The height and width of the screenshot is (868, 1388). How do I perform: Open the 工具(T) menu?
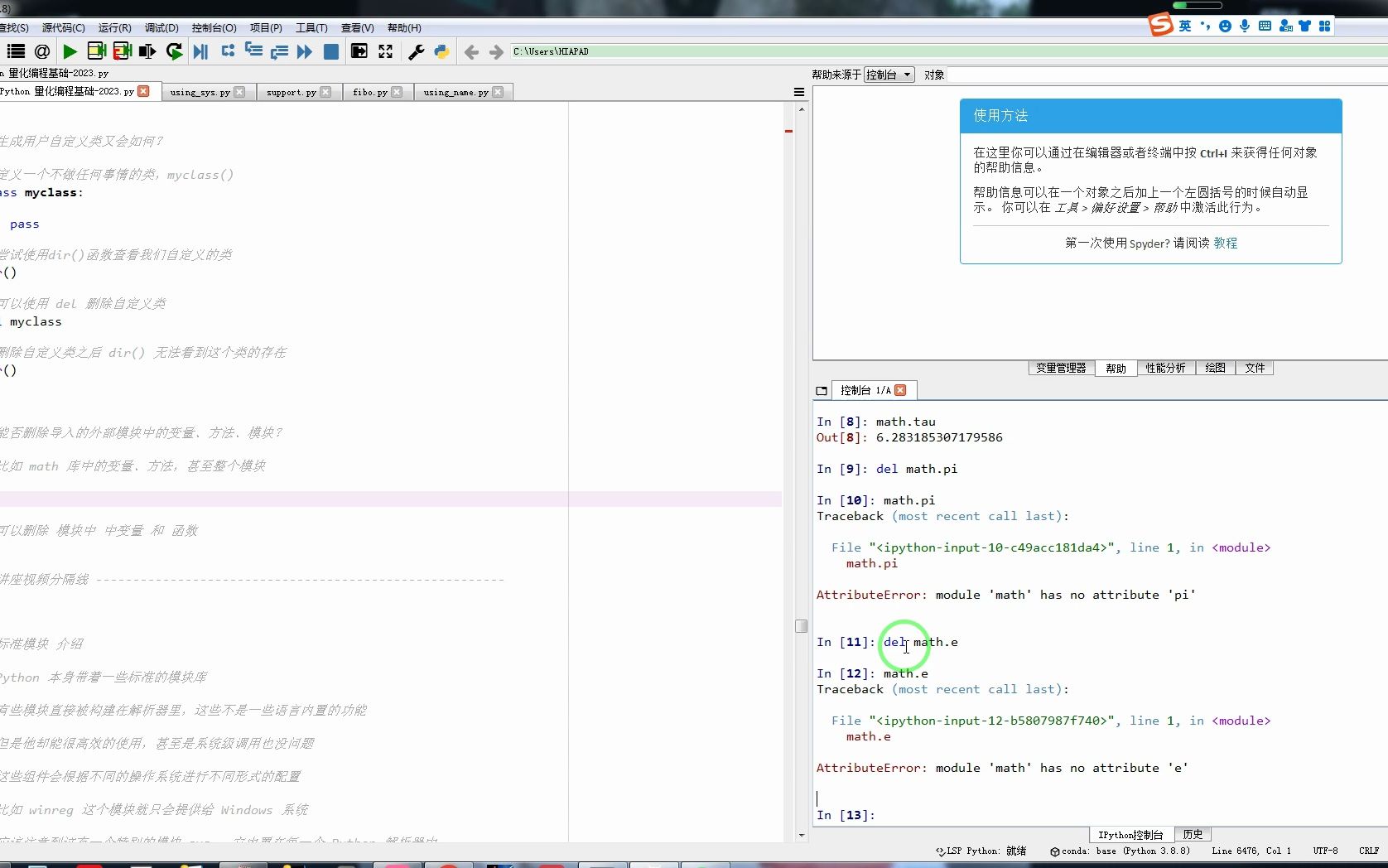click(311, 27)
